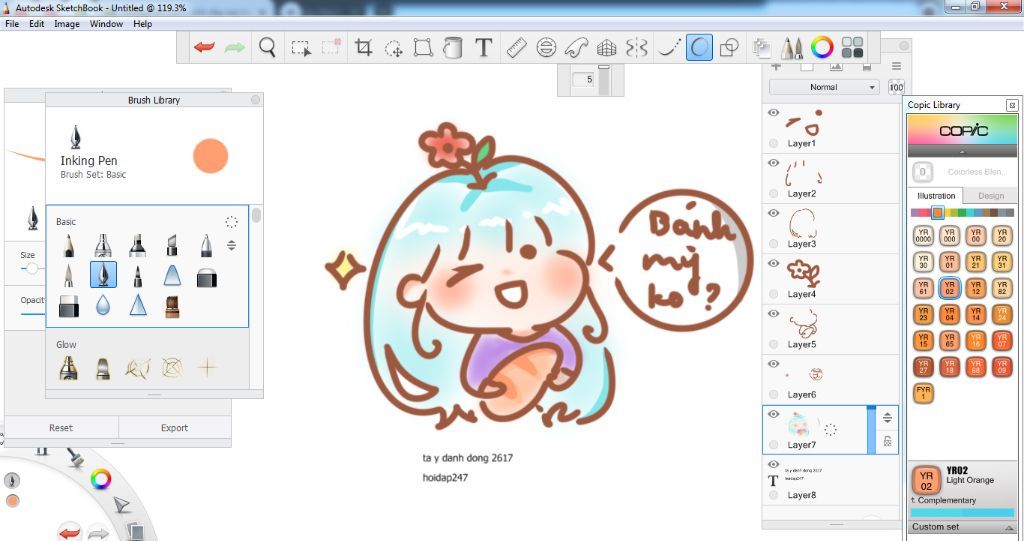The width and height of the screenshot is (1024, 541).
Task: Select the Text tool
Action: (x=483, y=47)
